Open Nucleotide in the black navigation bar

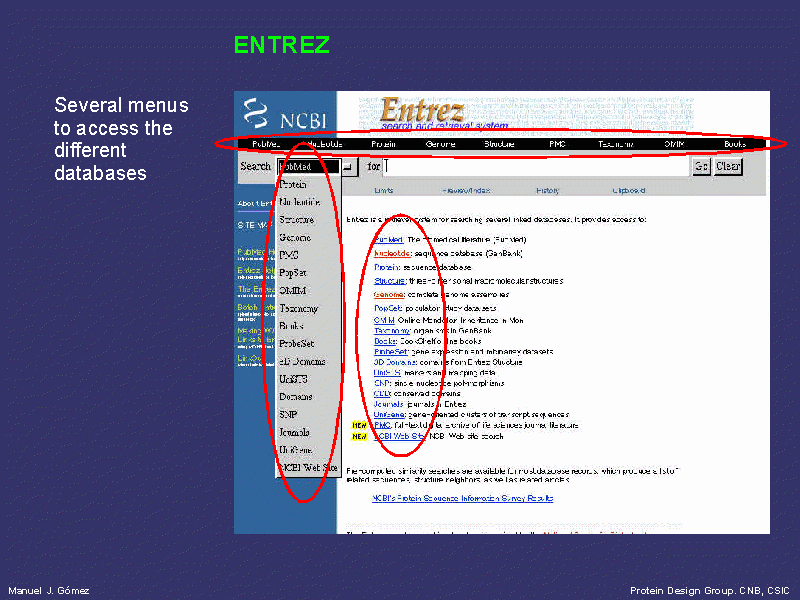pos(324,144)
